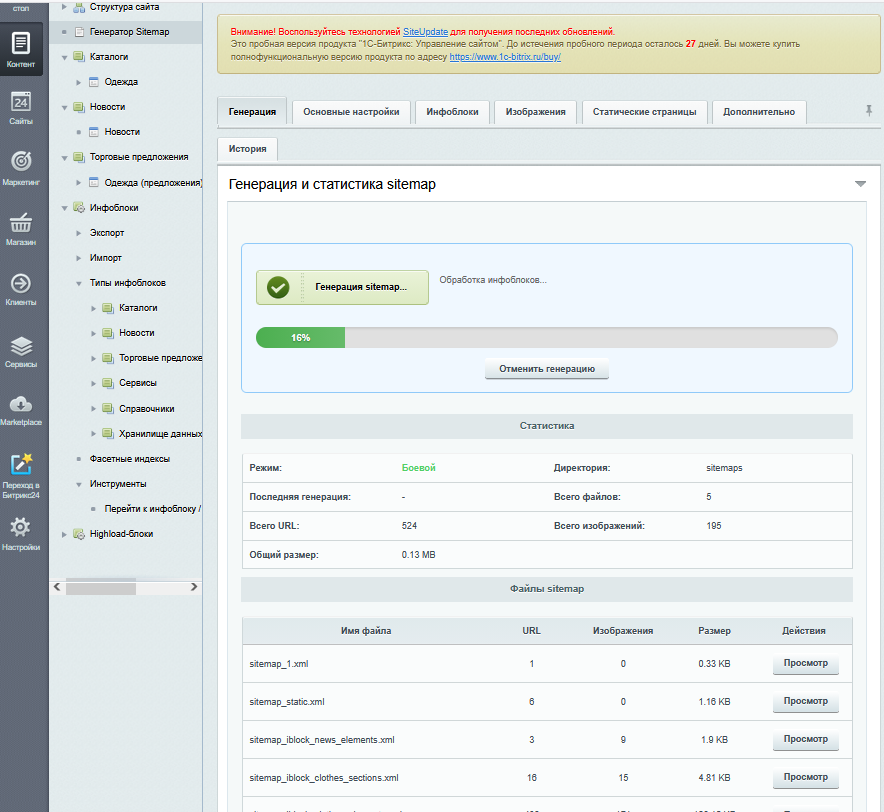884x812 pixels.
Task: Open the Marketplace cloud icon
Action: [x=21, y=408]
